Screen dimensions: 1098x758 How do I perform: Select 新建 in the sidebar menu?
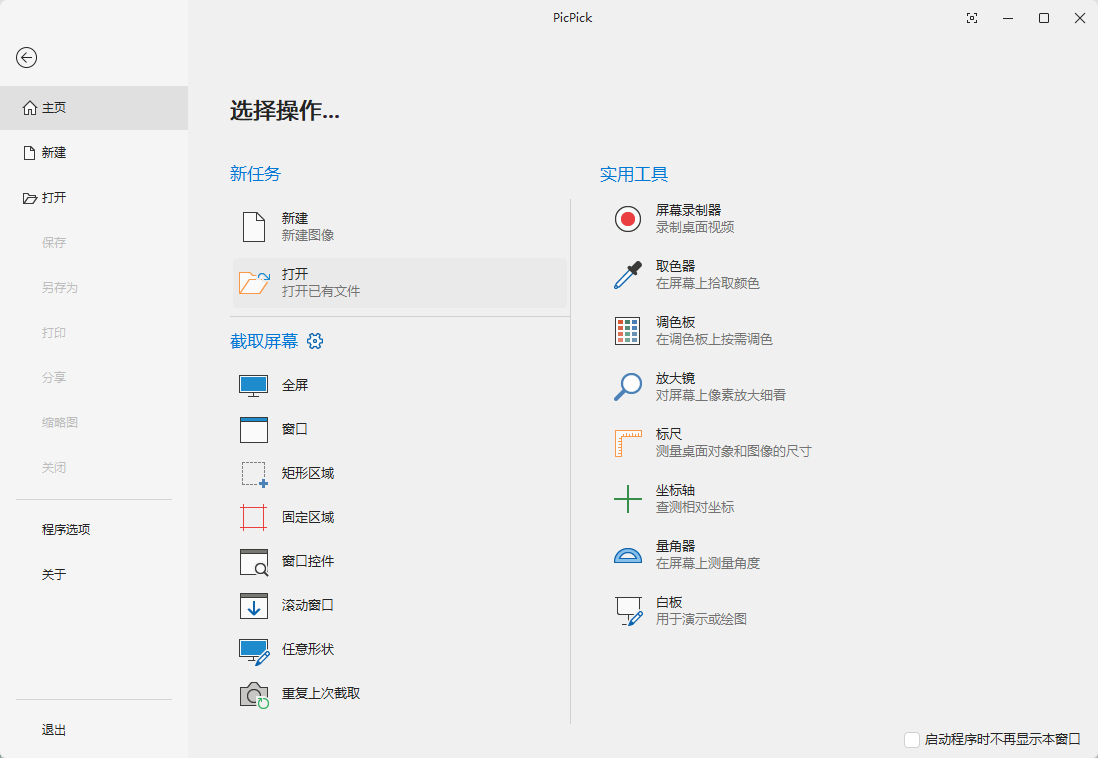94,153
